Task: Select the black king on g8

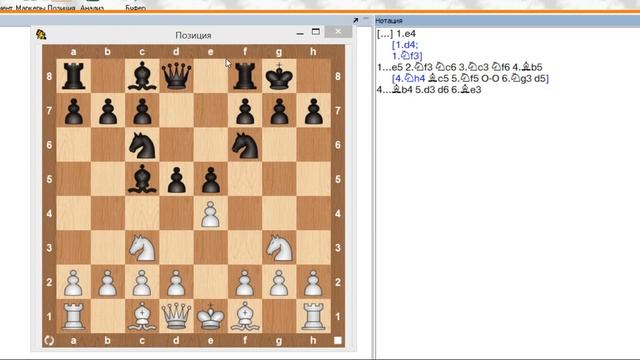Action: click(x=279, y=76)
